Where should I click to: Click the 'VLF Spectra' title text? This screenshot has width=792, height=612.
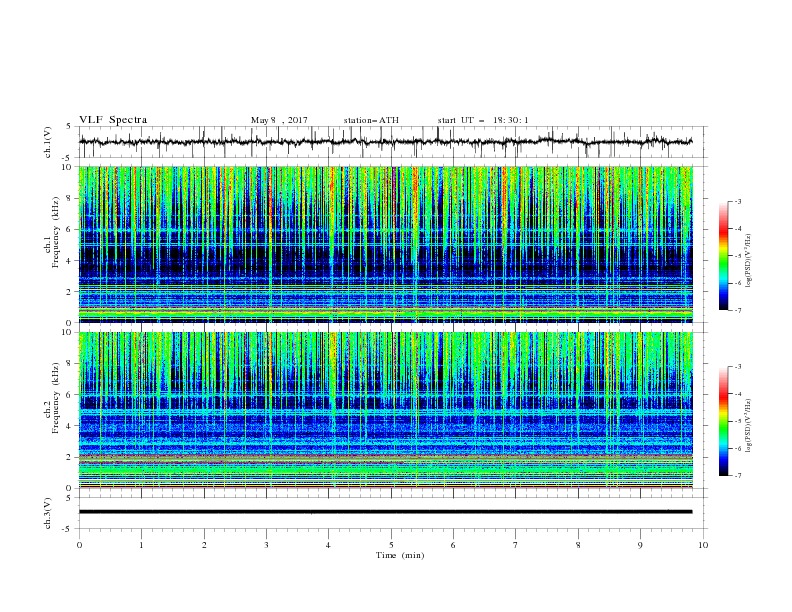113,120
